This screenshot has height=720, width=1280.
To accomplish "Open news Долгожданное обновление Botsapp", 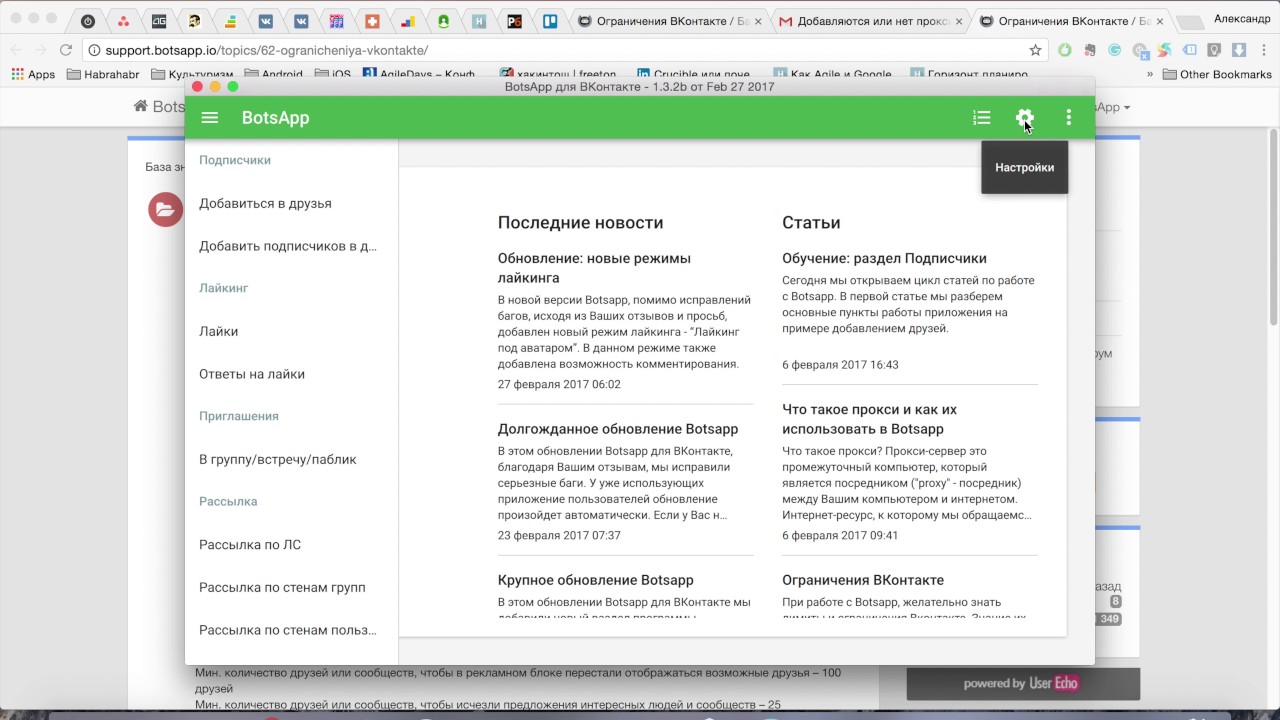I will [x=618, y=429].
